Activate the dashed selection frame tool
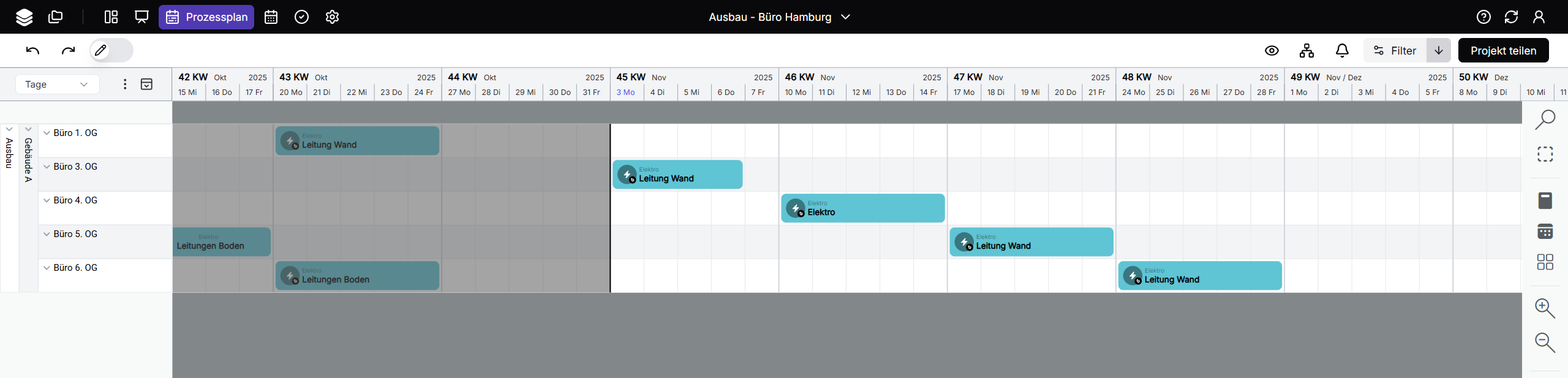 click(x=1545, y=154)
